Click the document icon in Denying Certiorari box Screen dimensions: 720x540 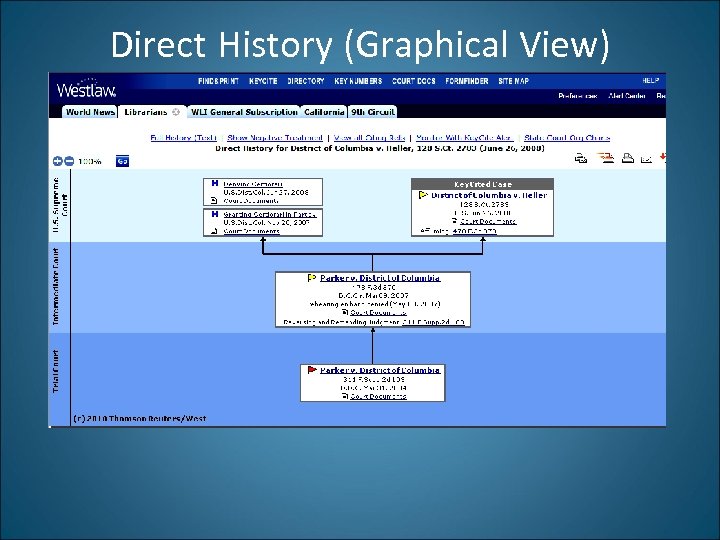[x=214, y=201]
